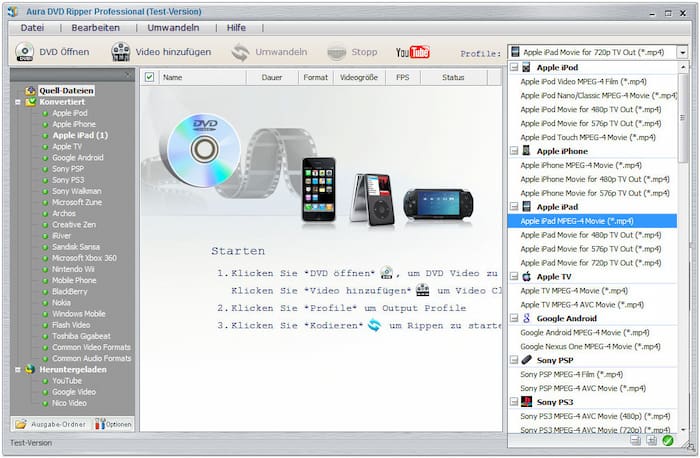Collapse the Sony PS3 profile group
The image size is (700, 458).
coord(514,402)
